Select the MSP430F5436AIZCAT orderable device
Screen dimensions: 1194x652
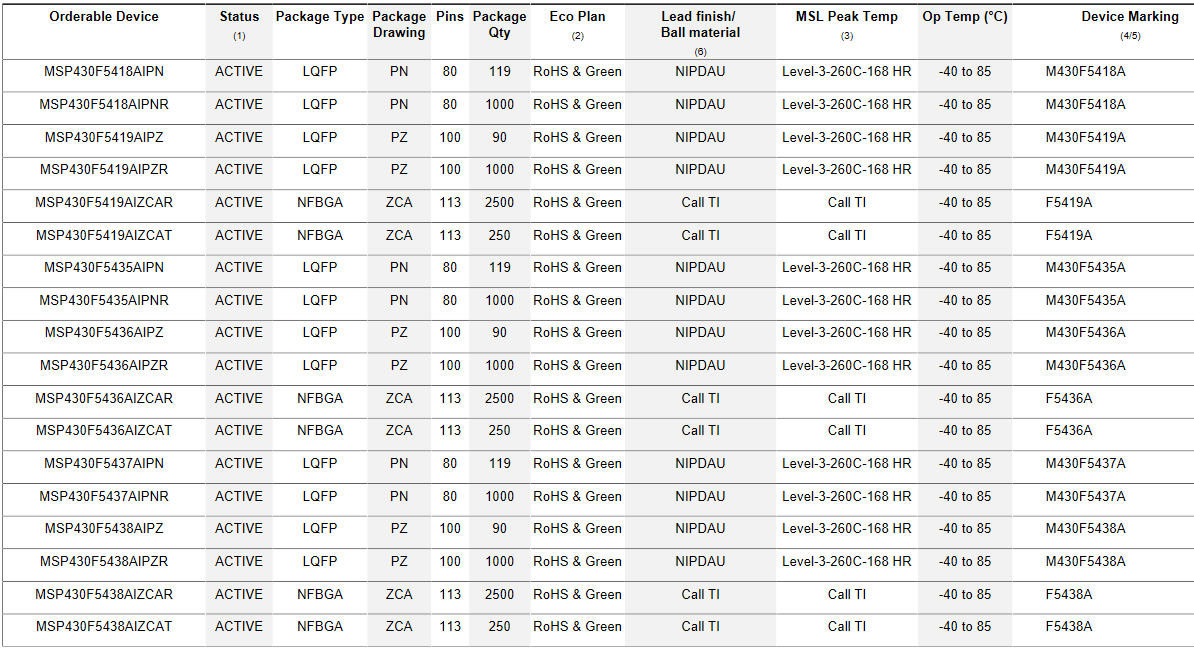(104, 430)
